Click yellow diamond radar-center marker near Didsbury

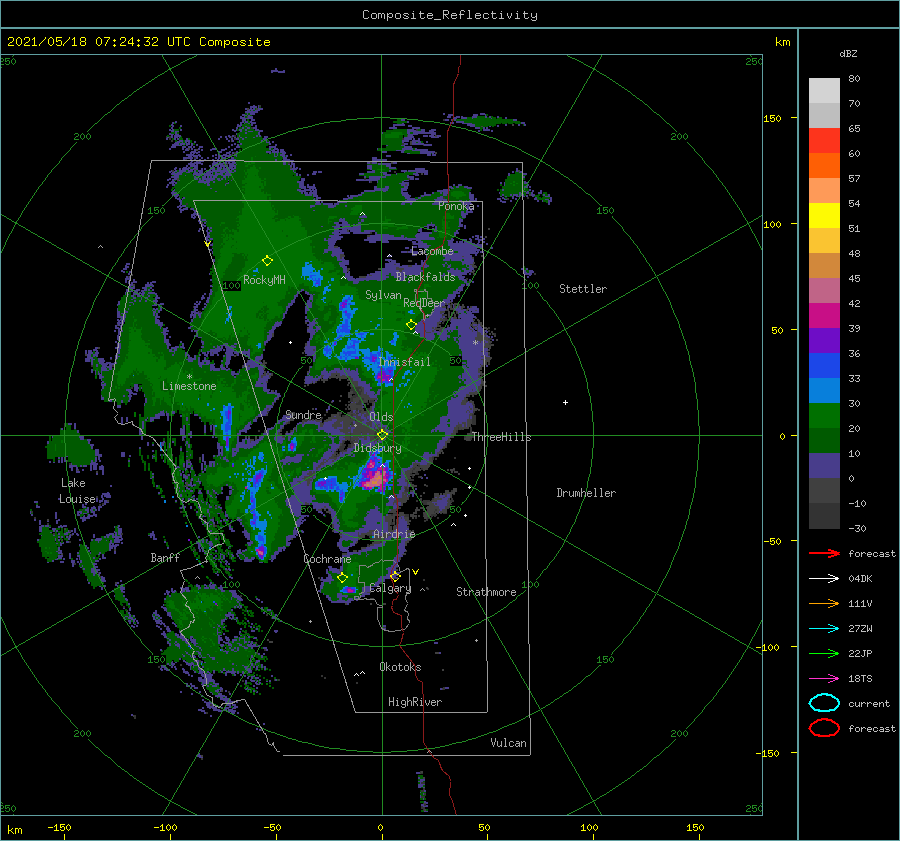click(382, 435)
